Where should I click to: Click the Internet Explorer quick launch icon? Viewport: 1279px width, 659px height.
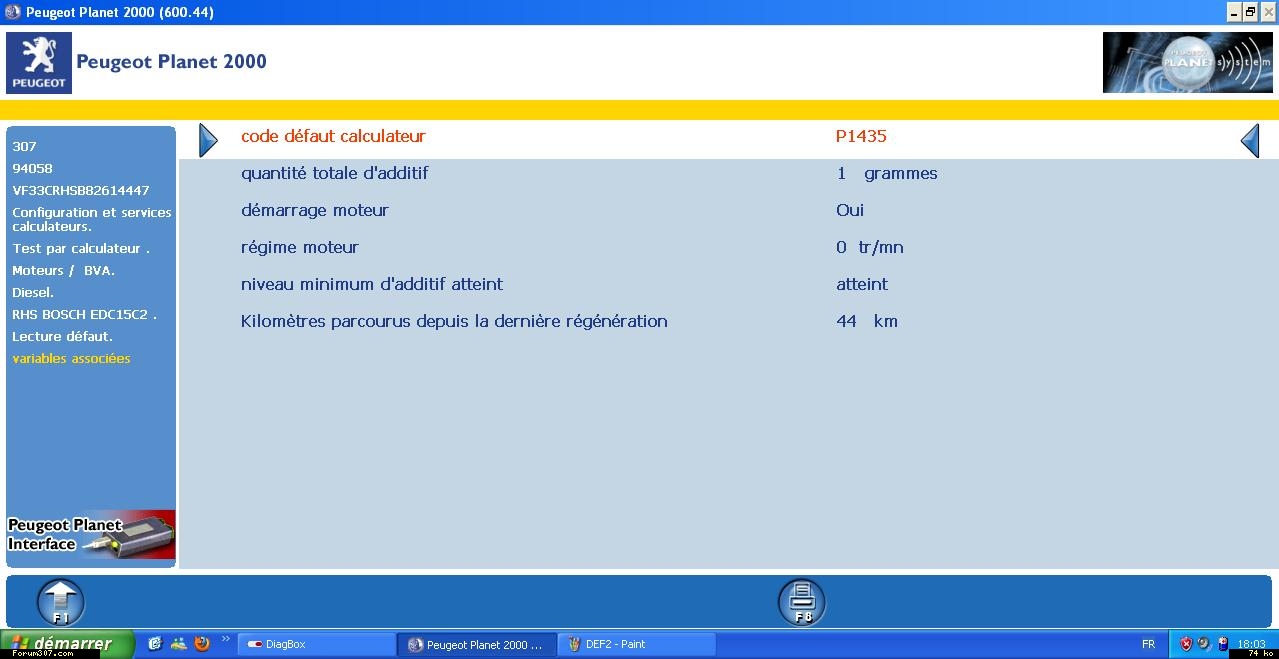pyautogui.click(x=155, y=644)
